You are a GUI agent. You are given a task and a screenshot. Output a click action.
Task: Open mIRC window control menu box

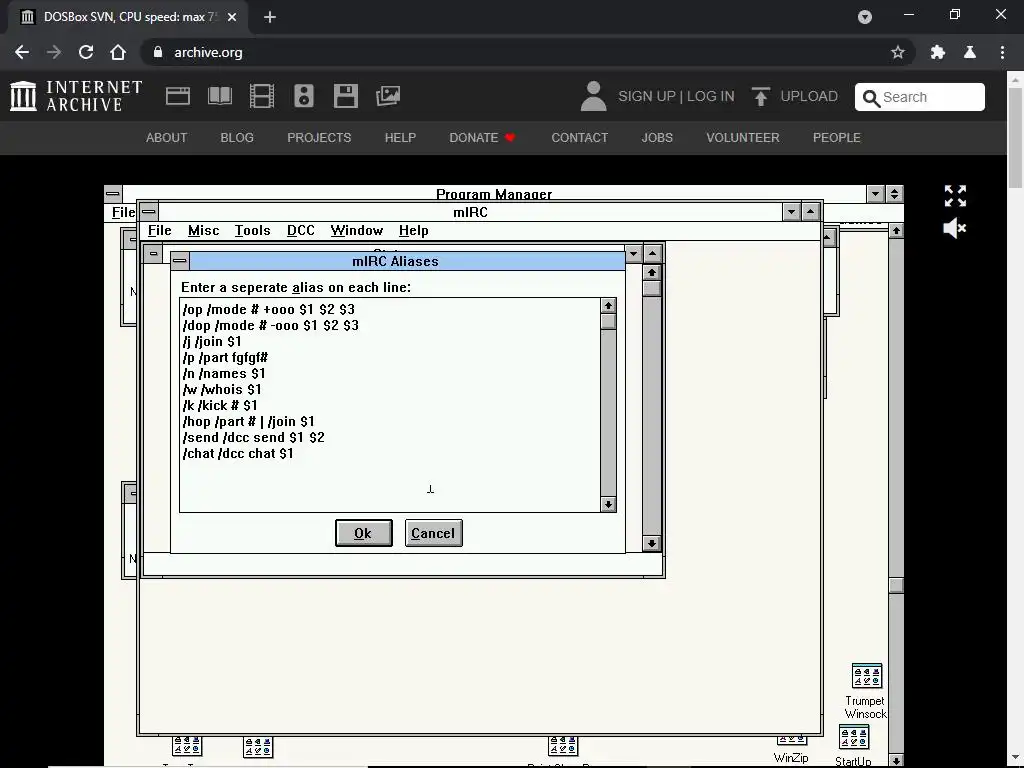pos(149,212)
